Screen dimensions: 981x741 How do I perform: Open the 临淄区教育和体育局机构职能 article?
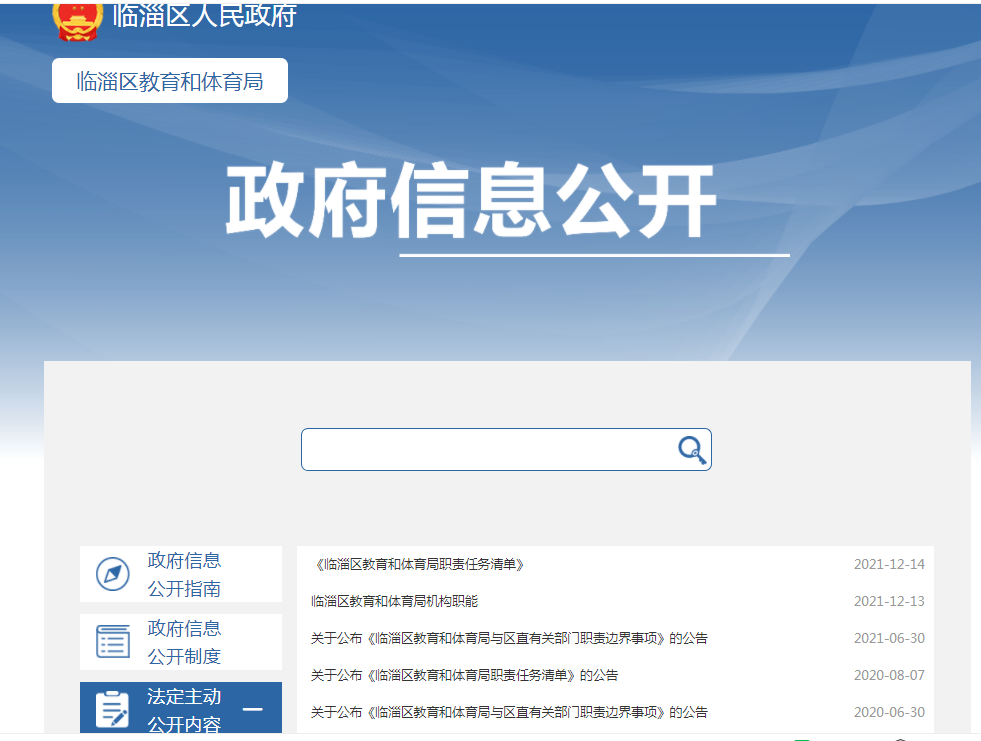pyautogui.click(x=394, y=601)
